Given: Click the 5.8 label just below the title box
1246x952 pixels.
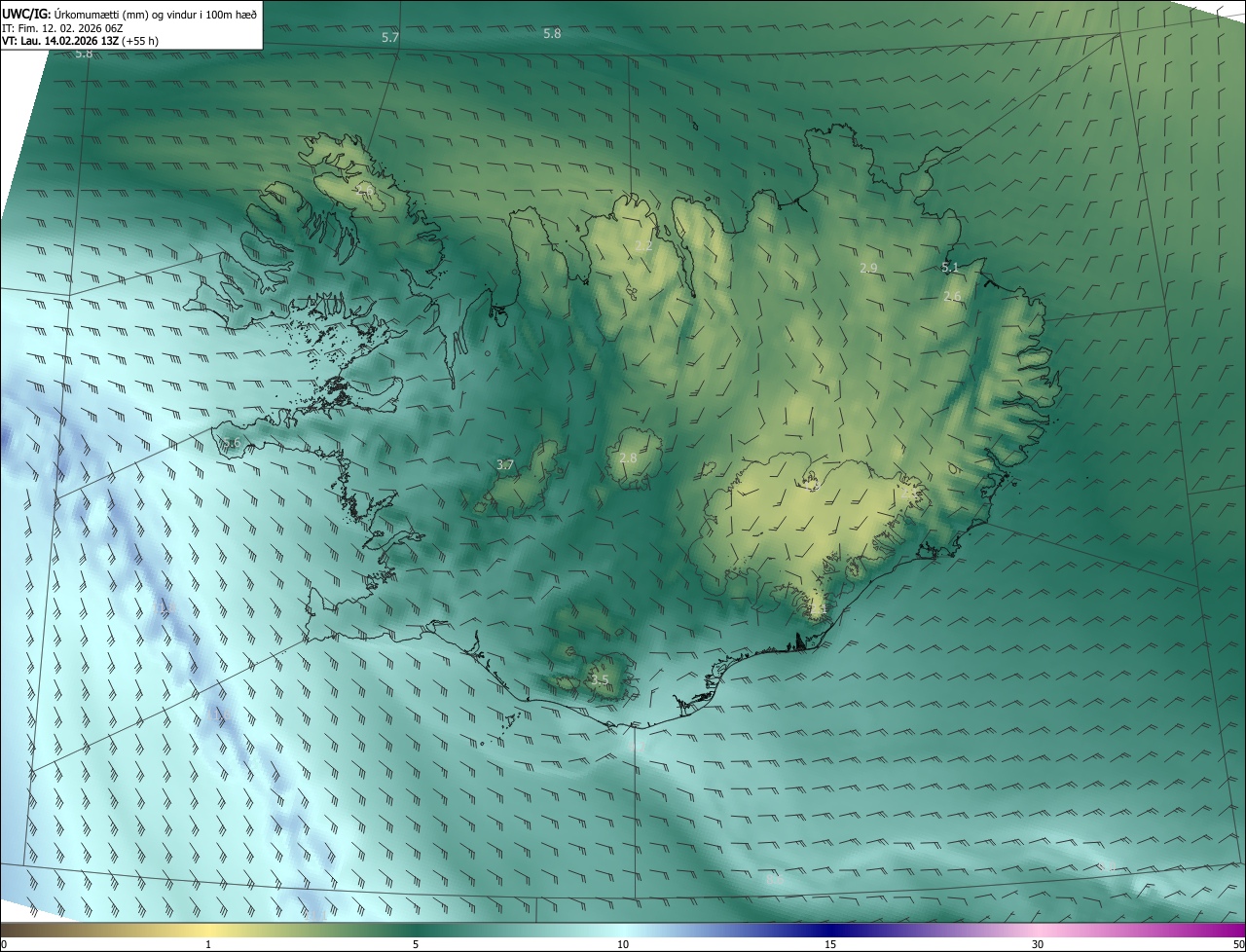Looking at the screenshot, I should click(84, 54).
